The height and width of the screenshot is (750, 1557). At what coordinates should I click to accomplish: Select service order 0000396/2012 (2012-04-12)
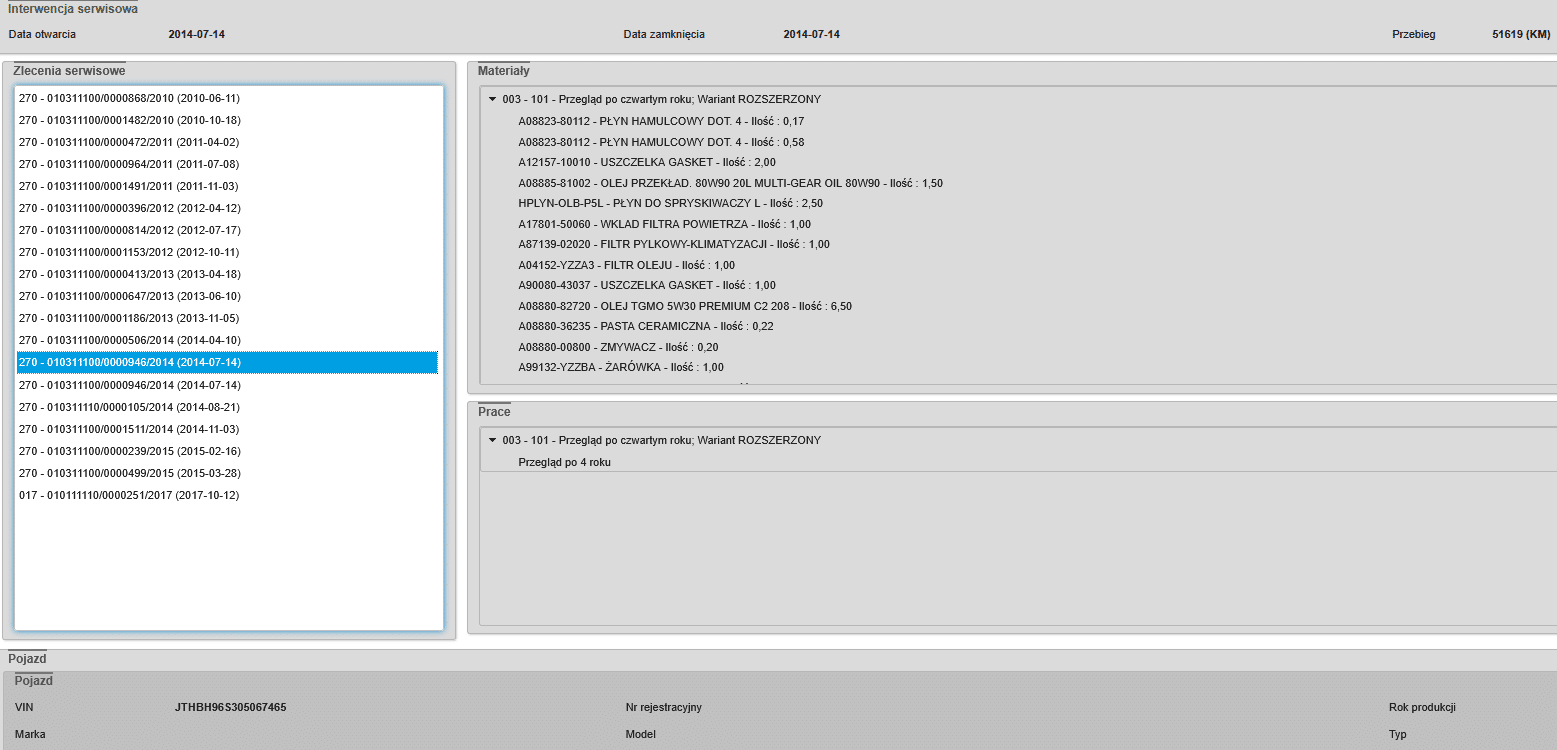227,208
